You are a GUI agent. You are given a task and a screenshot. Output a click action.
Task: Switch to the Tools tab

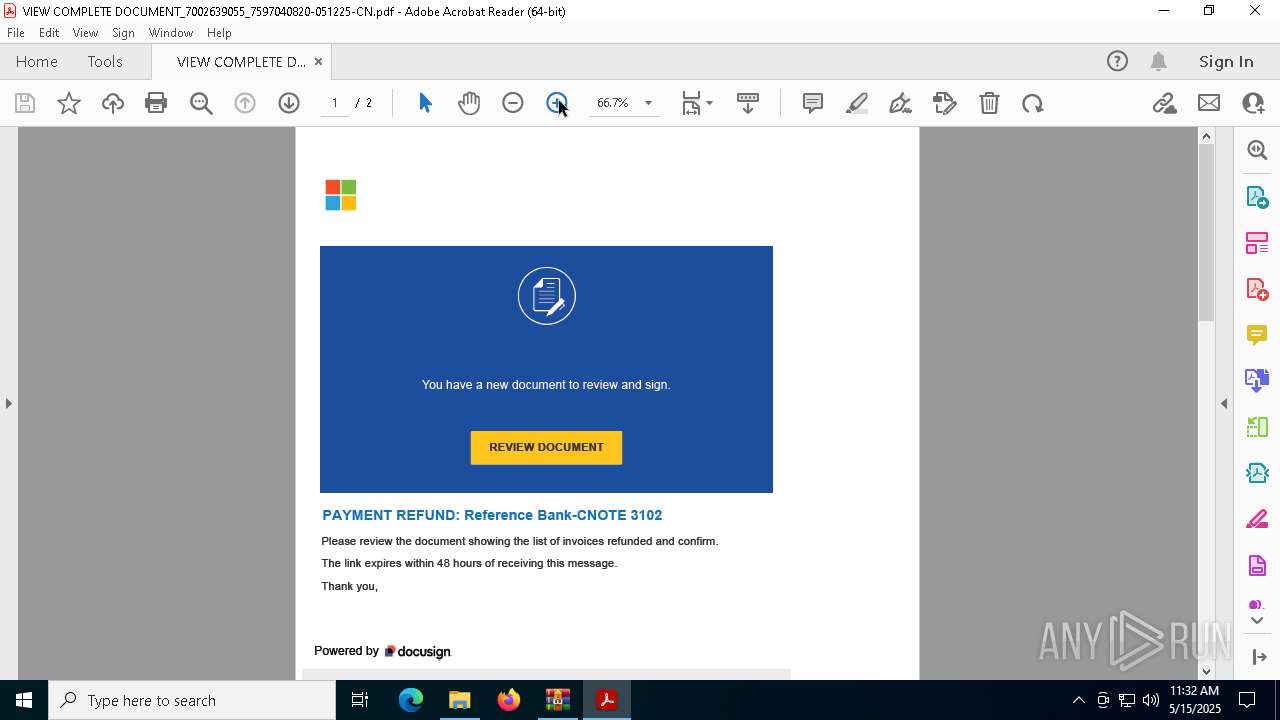coord(105,61)
